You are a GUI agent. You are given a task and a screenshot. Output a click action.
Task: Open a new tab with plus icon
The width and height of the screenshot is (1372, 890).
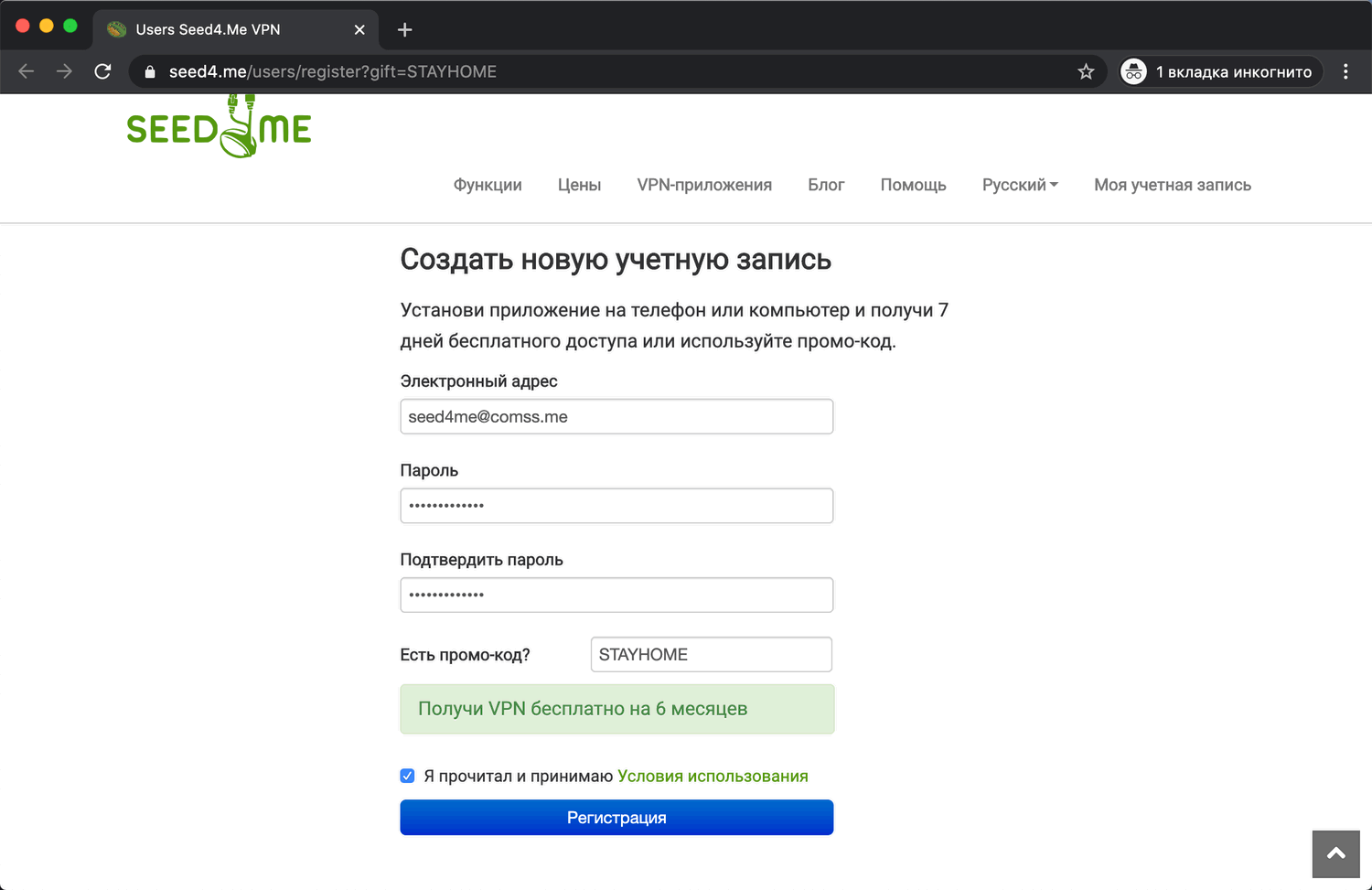[405, 29]
